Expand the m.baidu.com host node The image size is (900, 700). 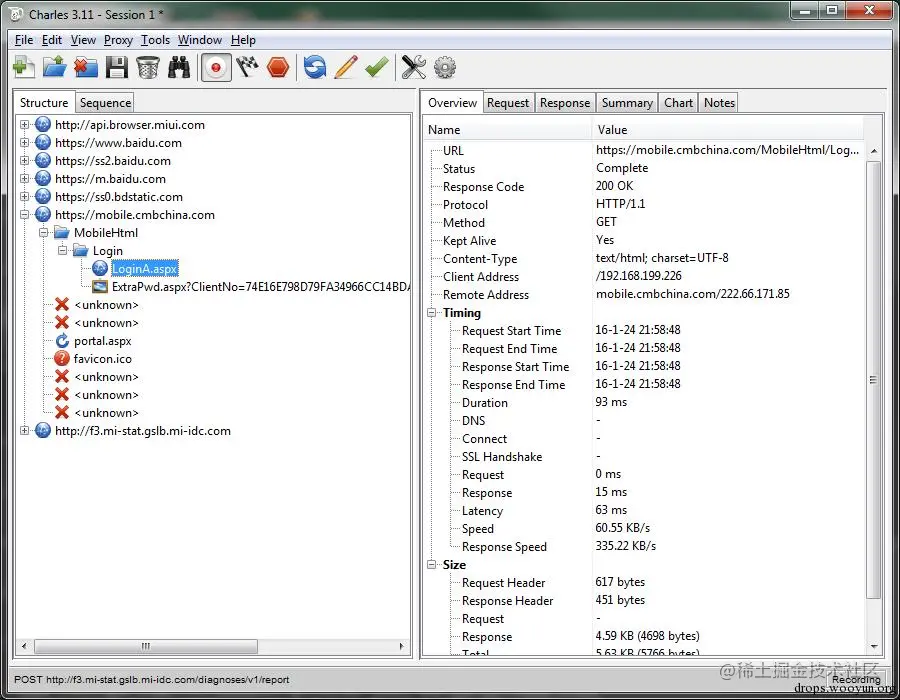[x=24, y=178]
